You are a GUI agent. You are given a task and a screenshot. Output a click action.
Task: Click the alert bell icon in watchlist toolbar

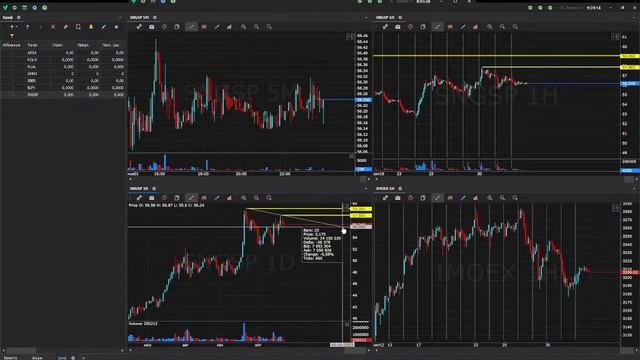tap(91, 27)
